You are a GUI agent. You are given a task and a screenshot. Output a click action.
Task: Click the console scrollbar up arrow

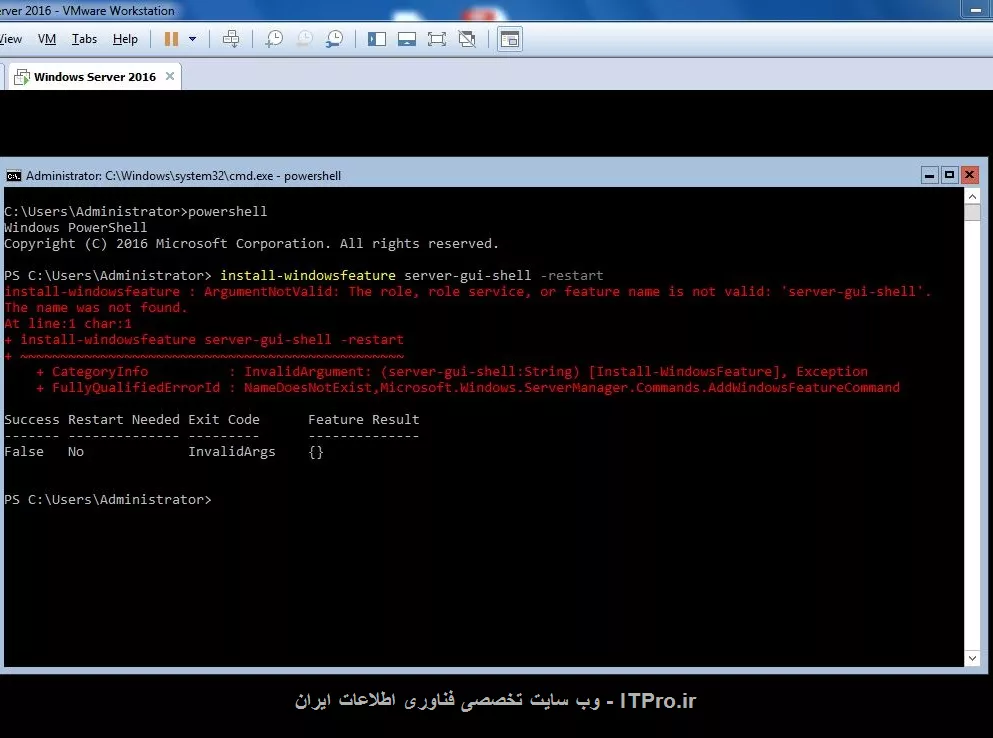click(972, 197)
